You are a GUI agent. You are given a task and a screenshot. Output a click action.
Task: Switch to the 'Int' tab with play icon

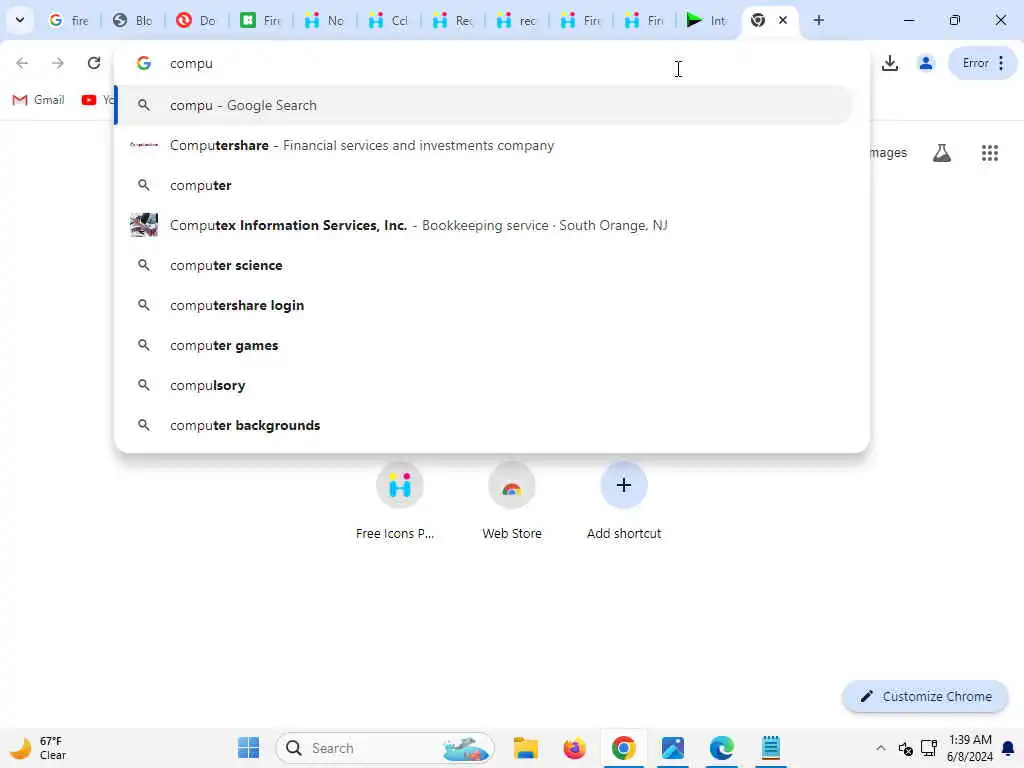coord(707,20)
